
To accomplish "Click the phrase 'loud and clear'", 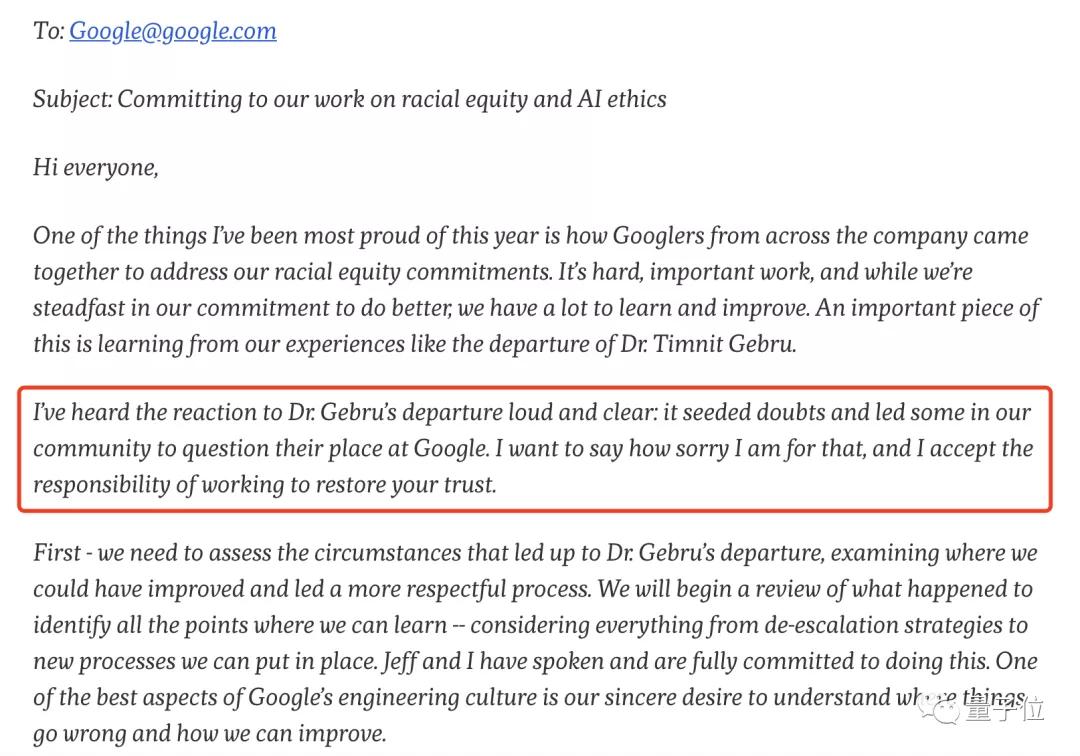I will 579,412.
